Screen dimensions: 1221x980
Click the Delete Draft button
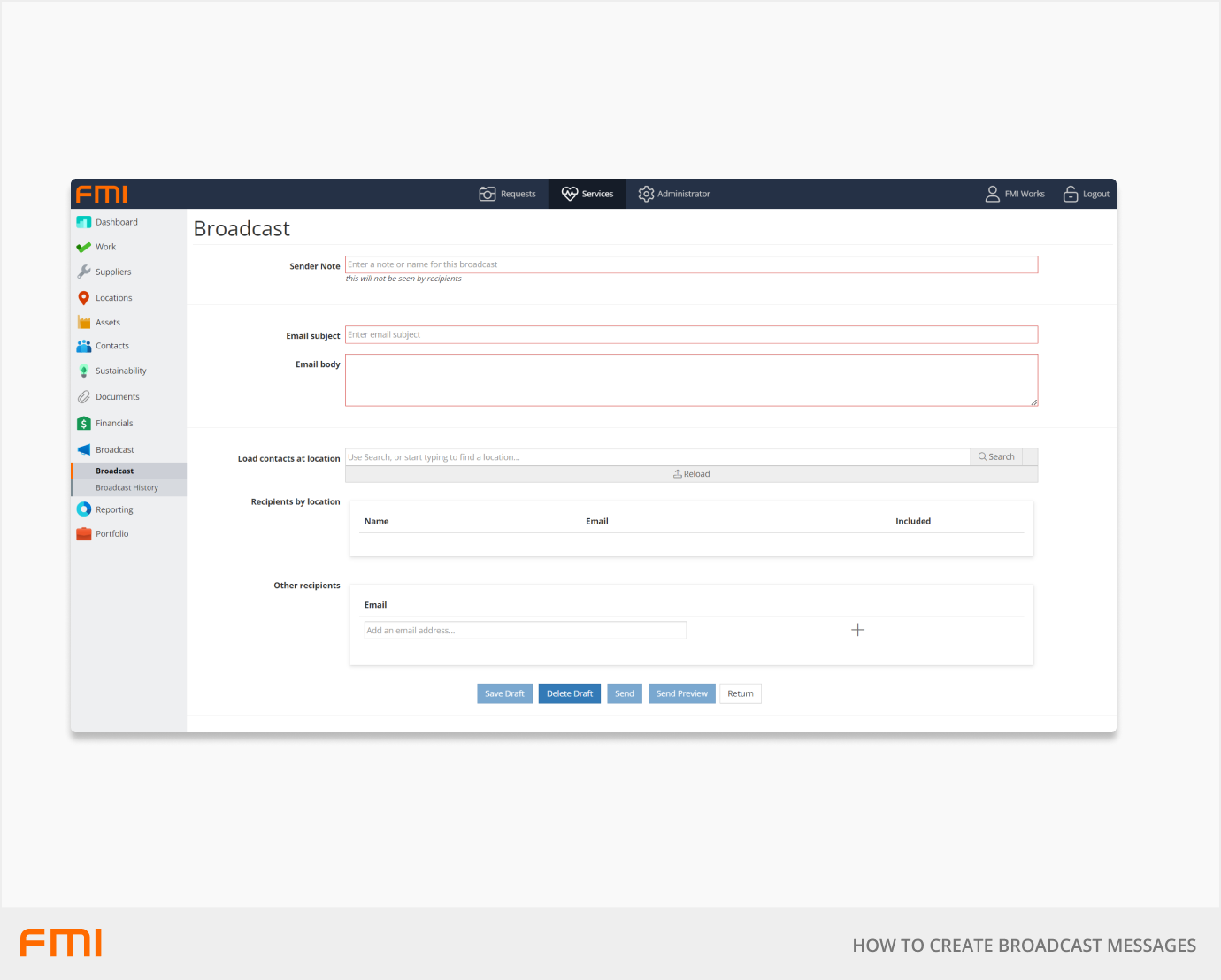[x=569, y=693]
